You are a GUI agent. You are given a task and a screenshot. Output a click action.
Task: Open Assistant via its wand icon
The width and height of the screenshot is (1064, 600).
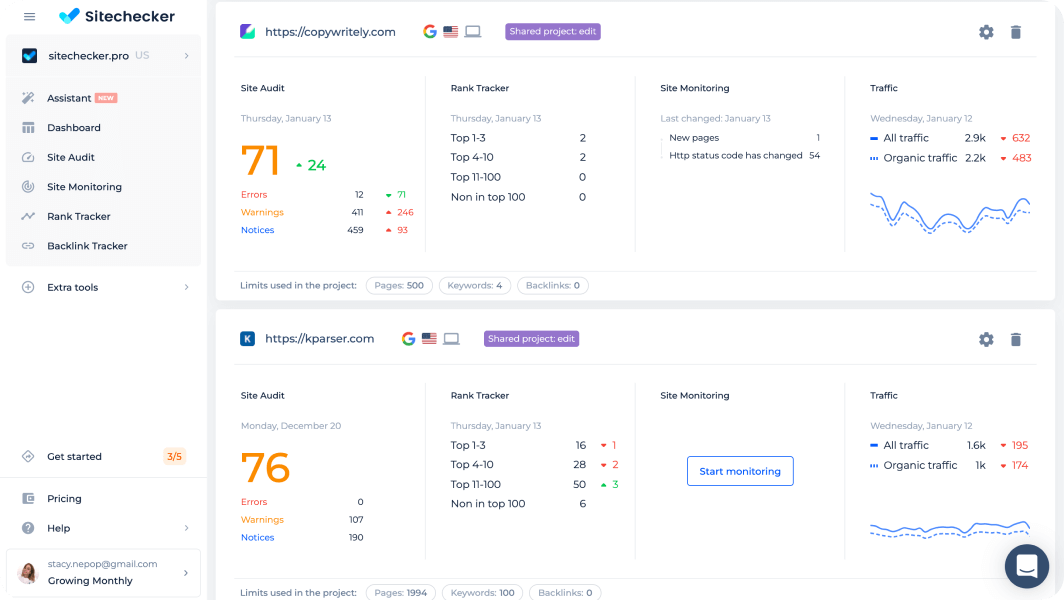(x=28, y=98)
